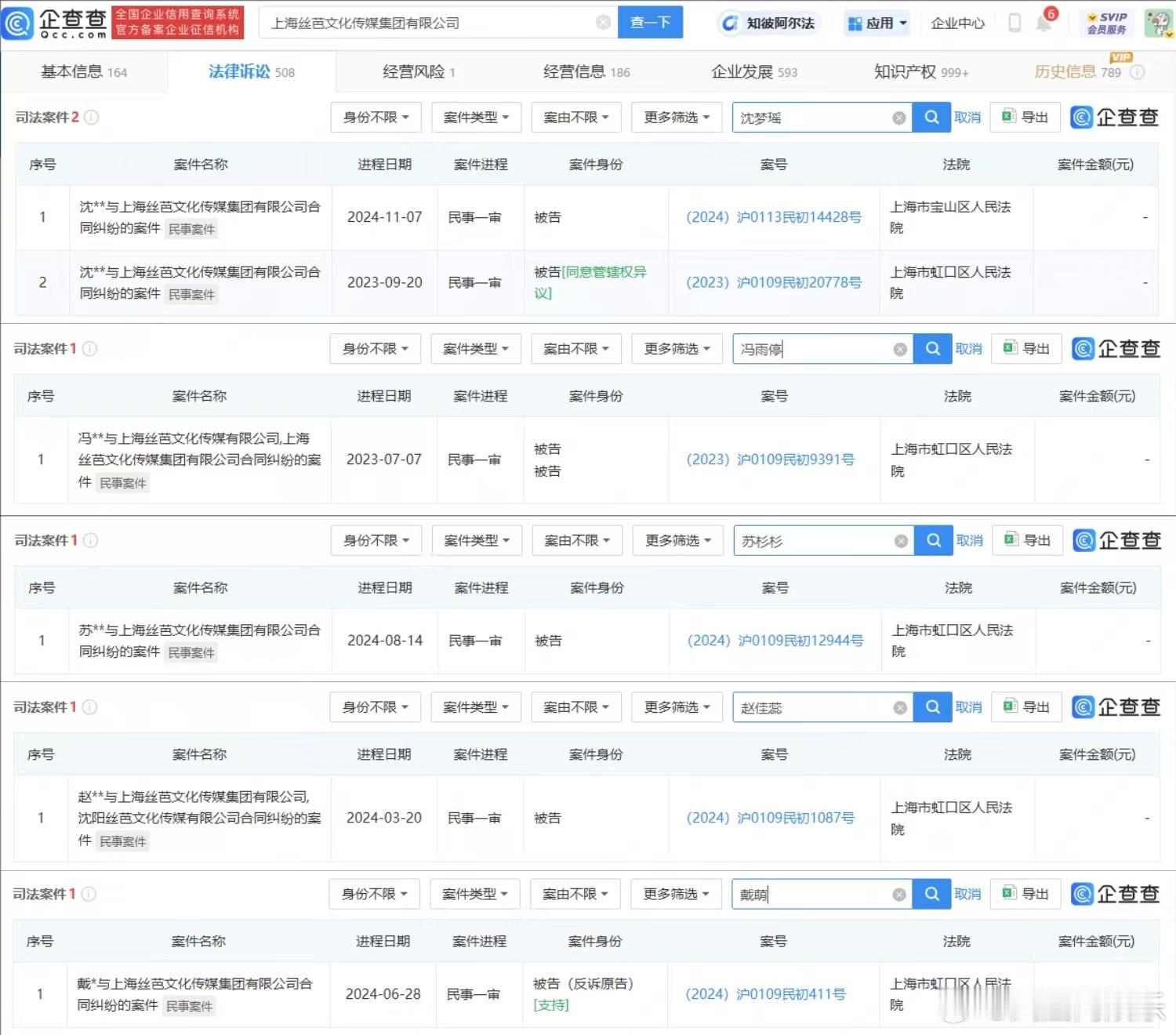
Task: Open SVIP 会员服务
Action: [1106, 23]
